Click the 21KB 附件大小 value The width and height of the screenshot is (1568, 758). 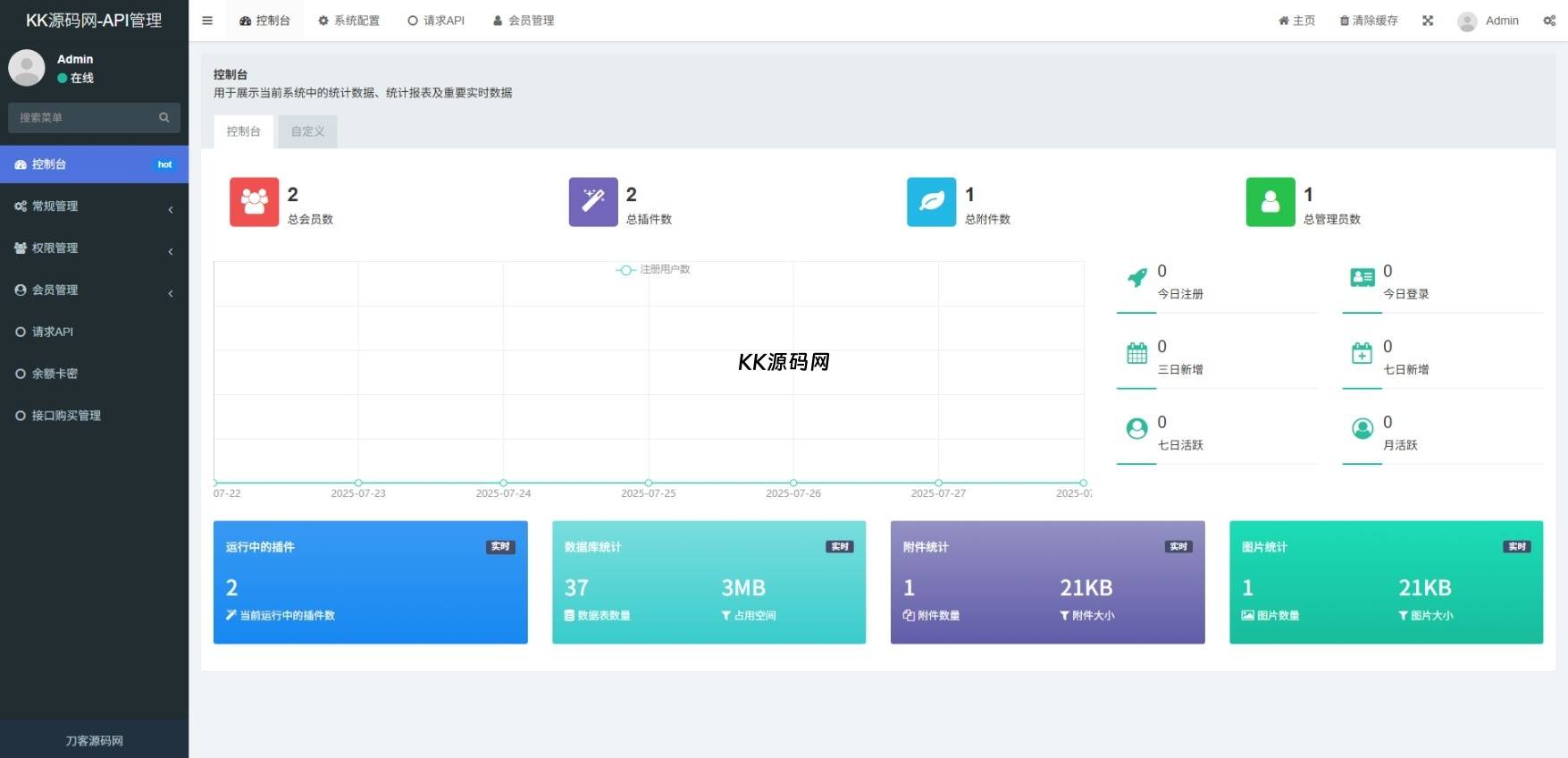click(x=1086, y=588)
